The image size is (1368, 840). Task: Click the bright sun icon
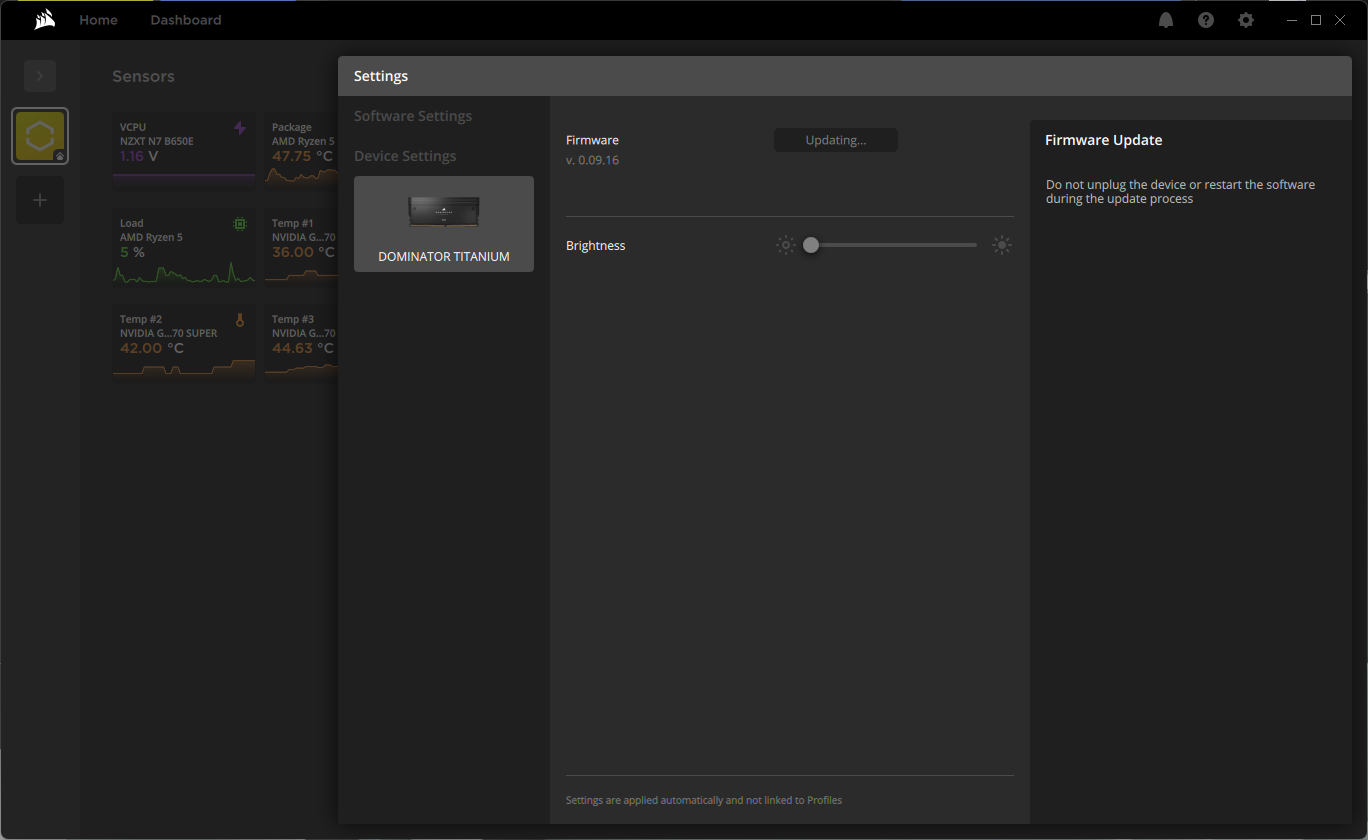point(1002,245)
